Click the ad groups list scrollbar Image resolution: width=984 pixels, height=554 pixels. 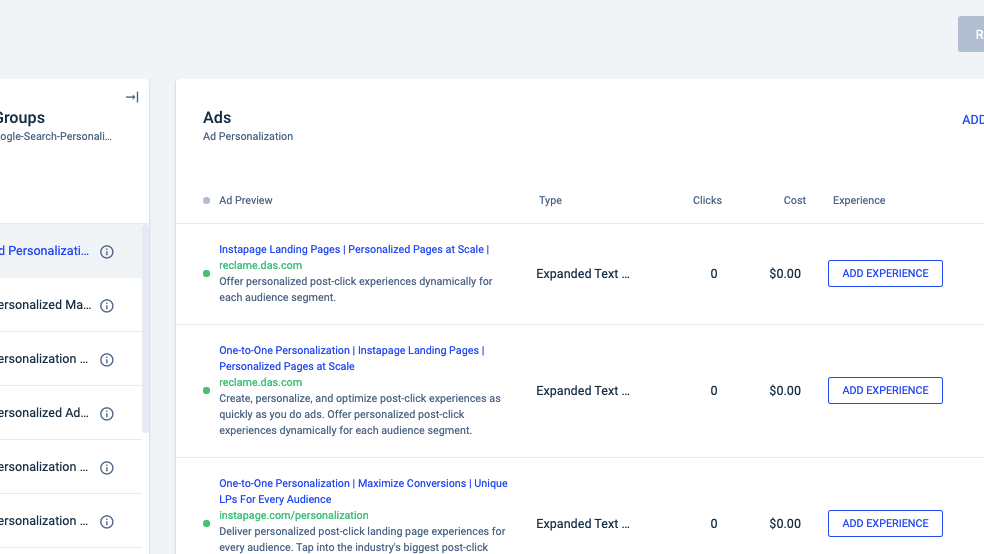pos(145,330)
